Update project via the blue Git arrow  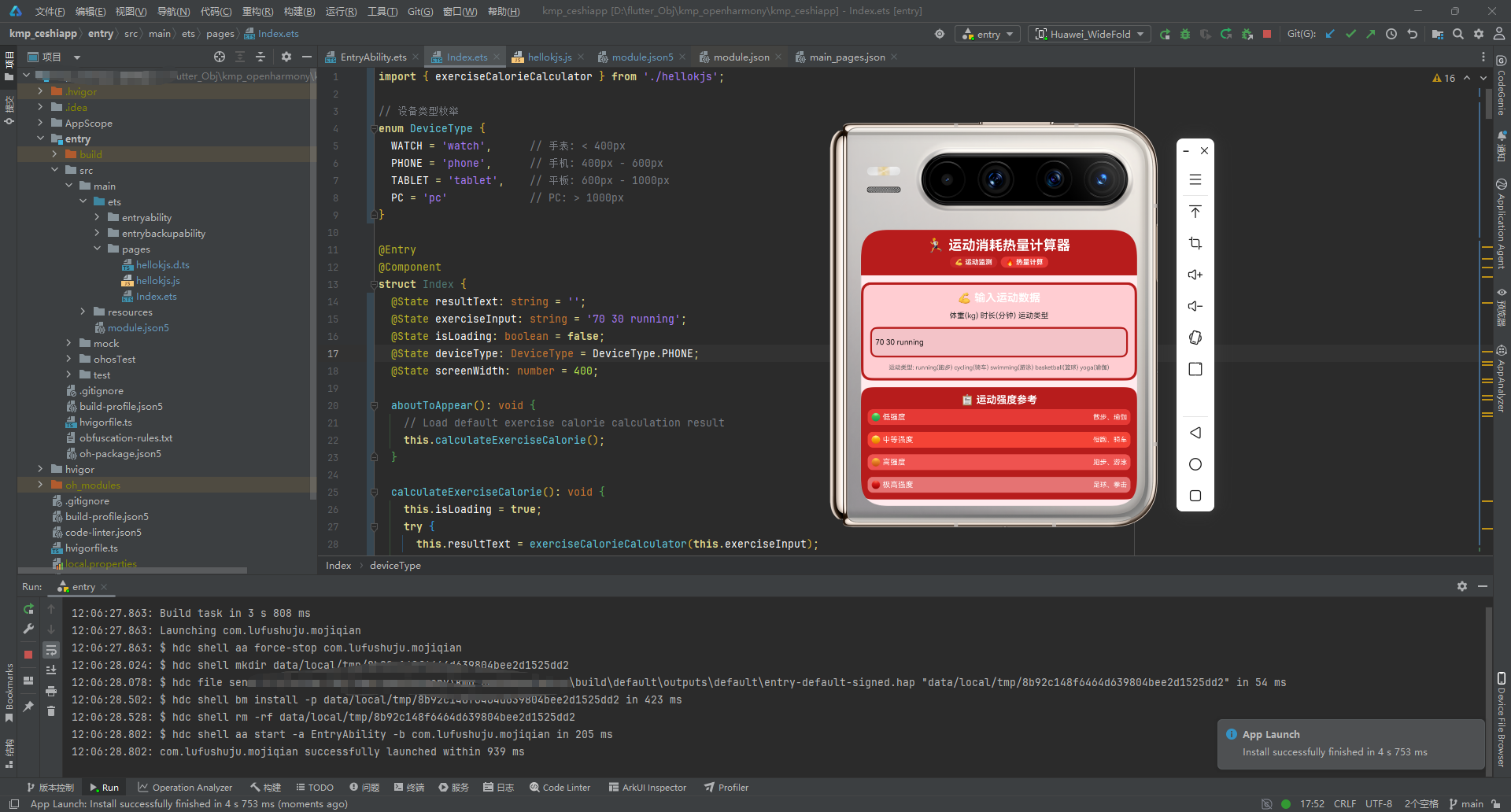[1330, 34]
